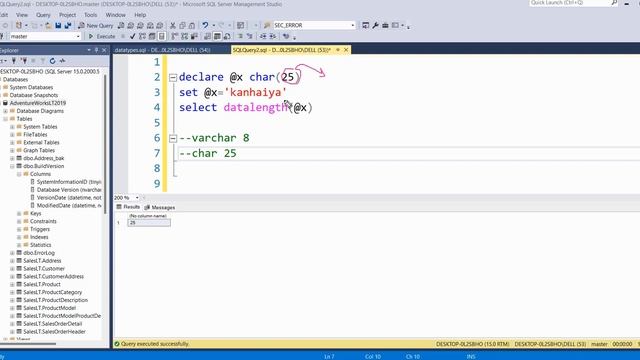Select the SalesLT.ProductCategory table
Viewport: 640px width, 360px height.
click(x=53, y=293)
